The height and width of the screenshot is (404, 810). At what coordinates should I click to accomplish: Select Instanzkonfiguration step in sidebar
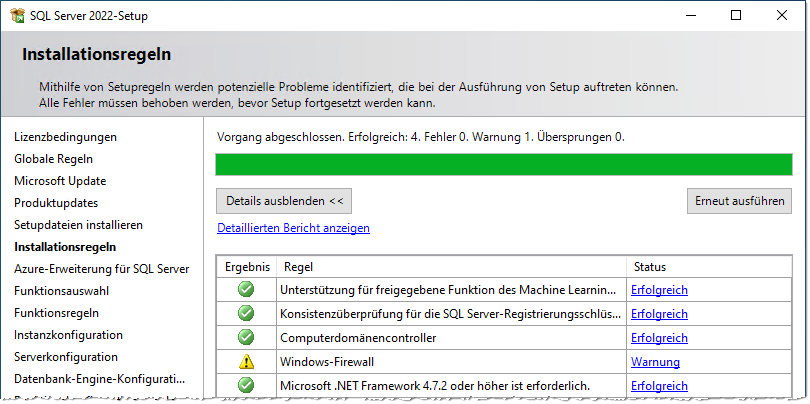(x=69, y=335)
